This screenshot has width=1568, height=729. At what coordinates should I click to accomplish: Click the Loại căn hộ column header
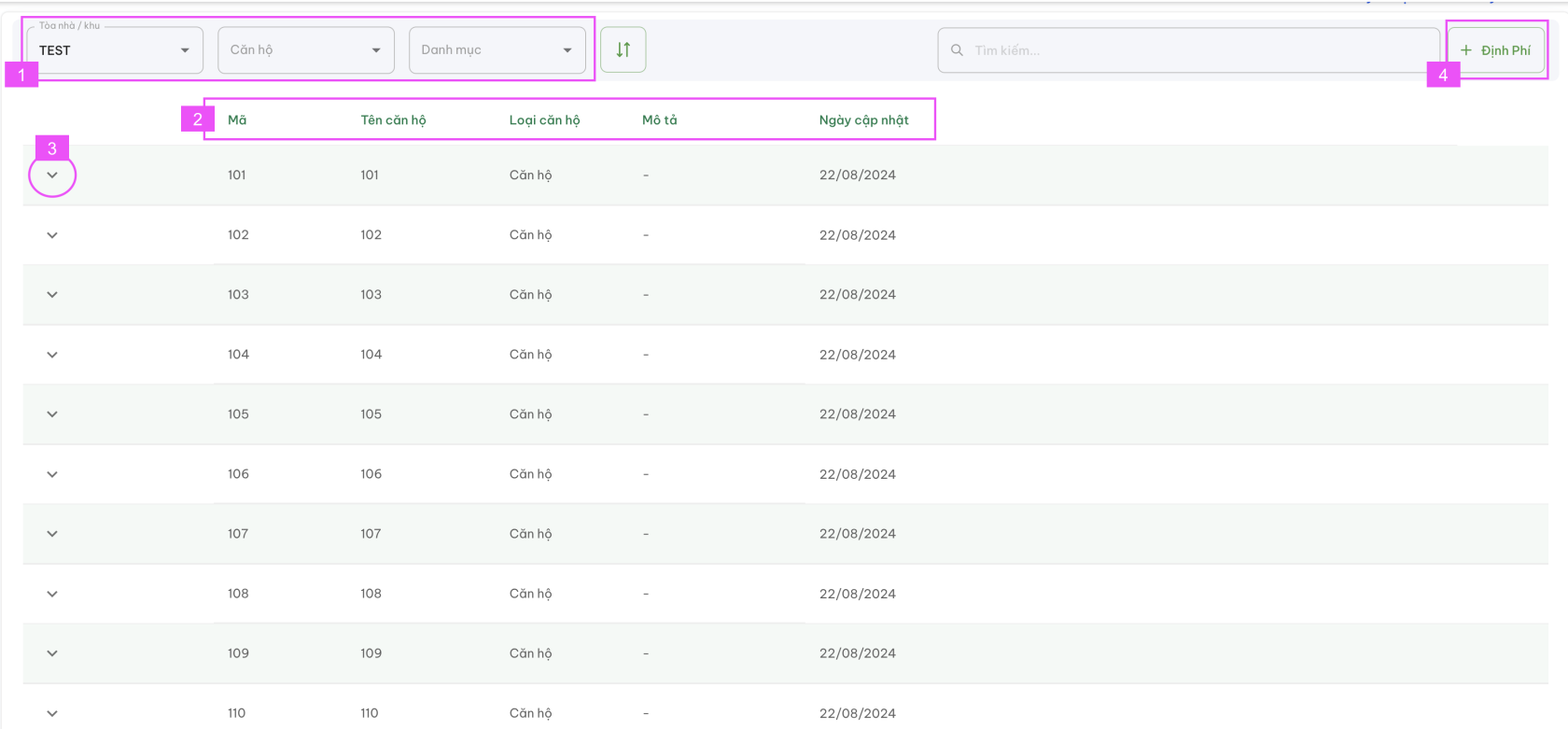[x=544, y=119]
